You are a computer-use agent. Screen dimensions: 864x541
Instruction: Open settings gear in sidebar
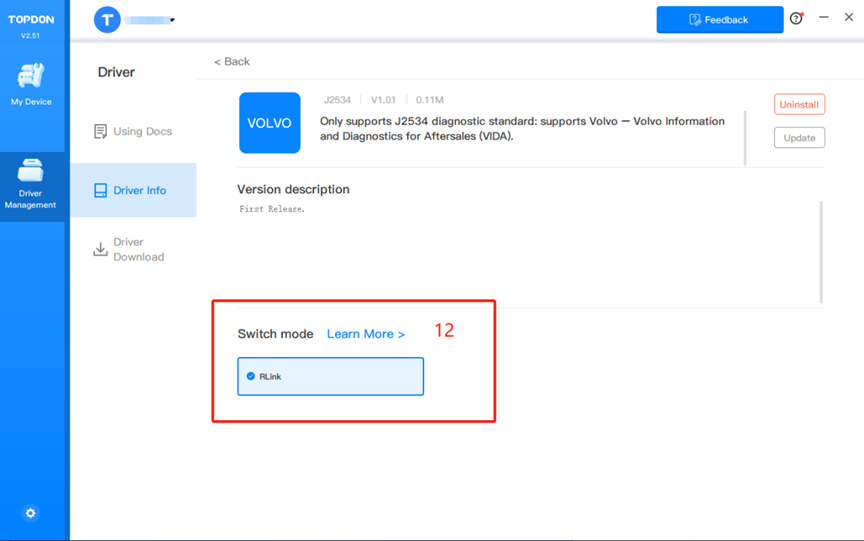pyautogui.click(x=30, y=513)
